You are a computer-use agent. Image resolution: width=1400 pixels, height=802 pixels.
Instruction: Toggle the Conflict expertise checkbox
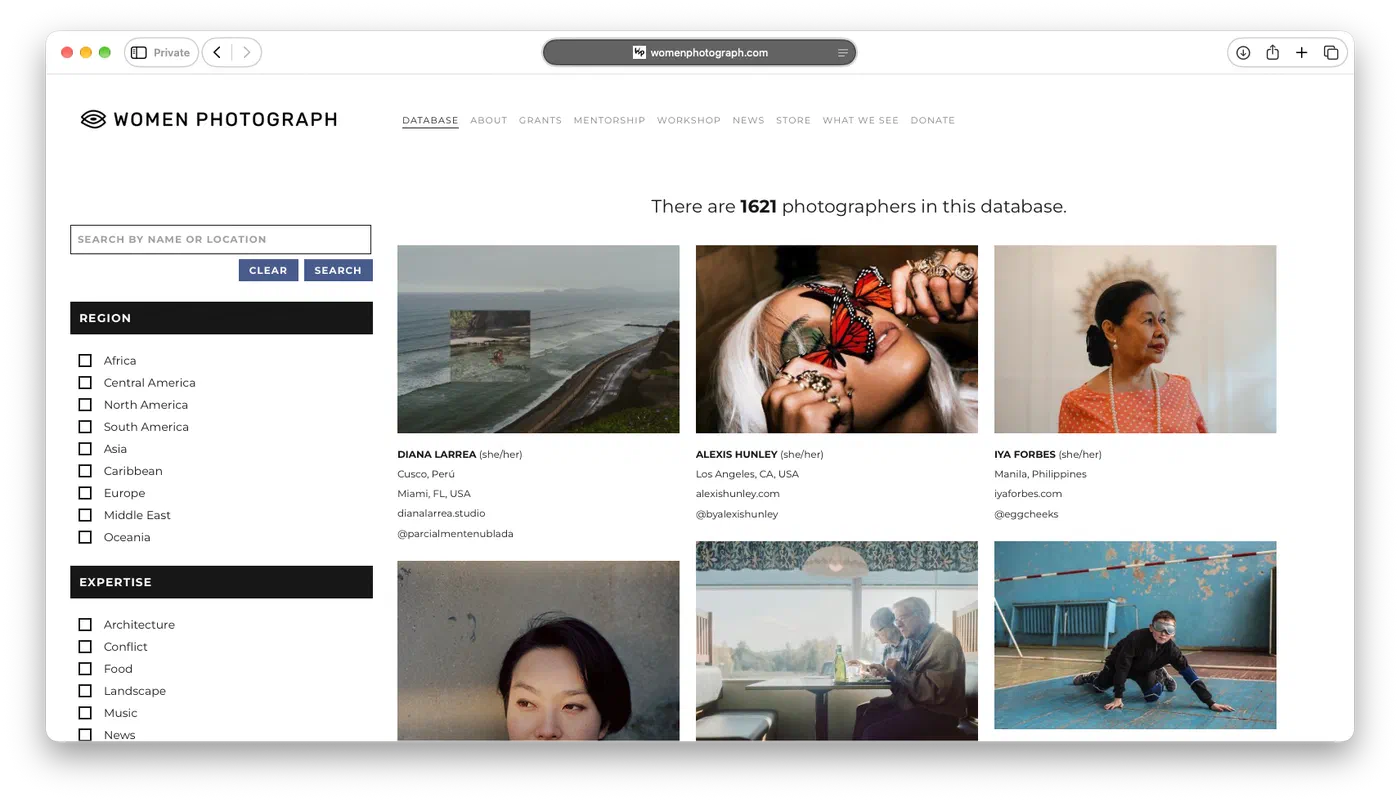pyautogui.click(x=85, y=647)
